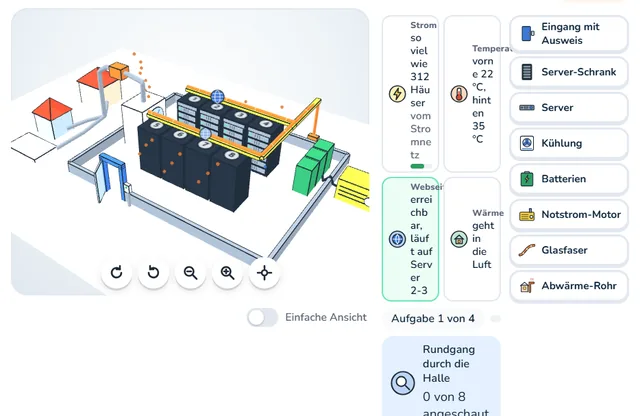
Task: Click the cable icon beside Glasfaser
Action: click(527, 250)
